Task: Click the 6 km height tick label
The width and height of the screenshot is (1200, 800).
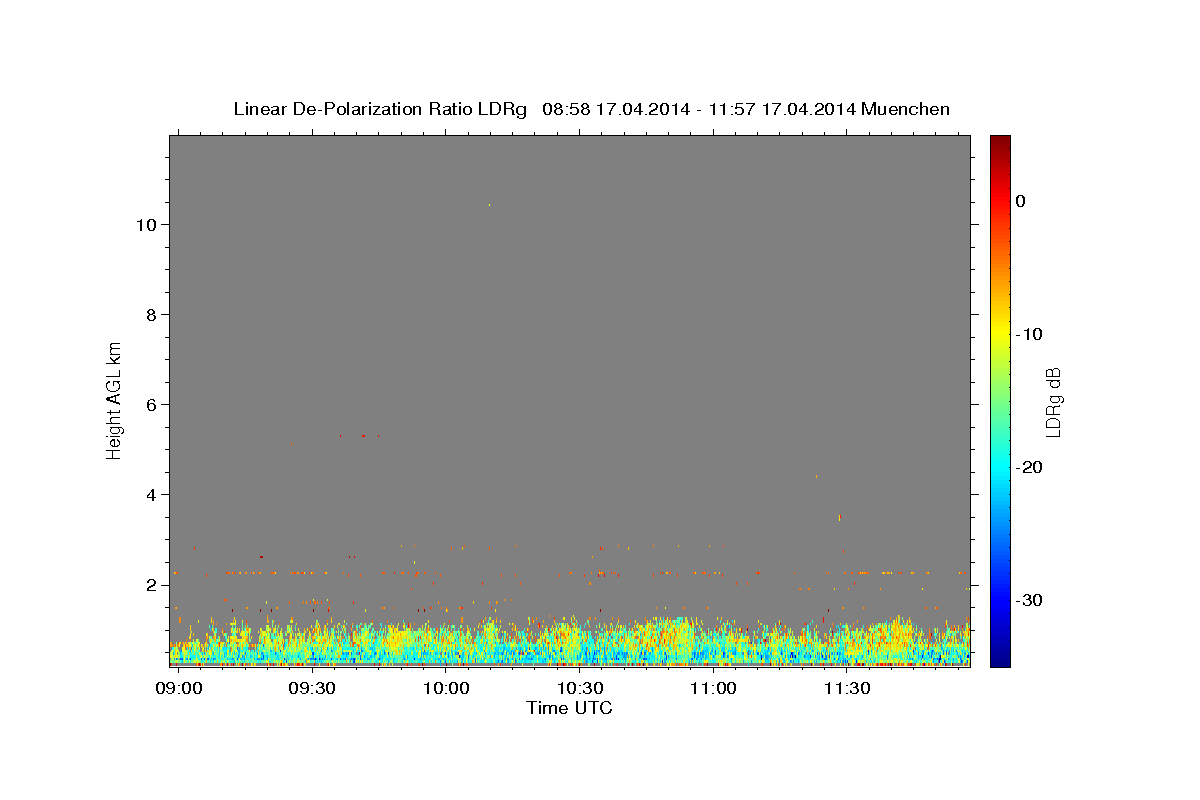Action: (x=151, y=405)
